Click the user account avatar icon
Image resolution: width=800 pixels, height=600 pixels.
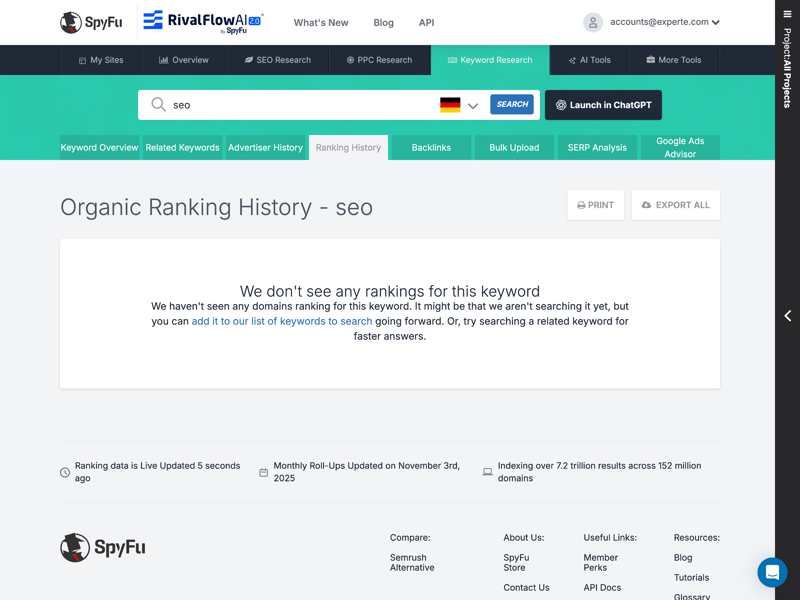(x=593, y=22)
